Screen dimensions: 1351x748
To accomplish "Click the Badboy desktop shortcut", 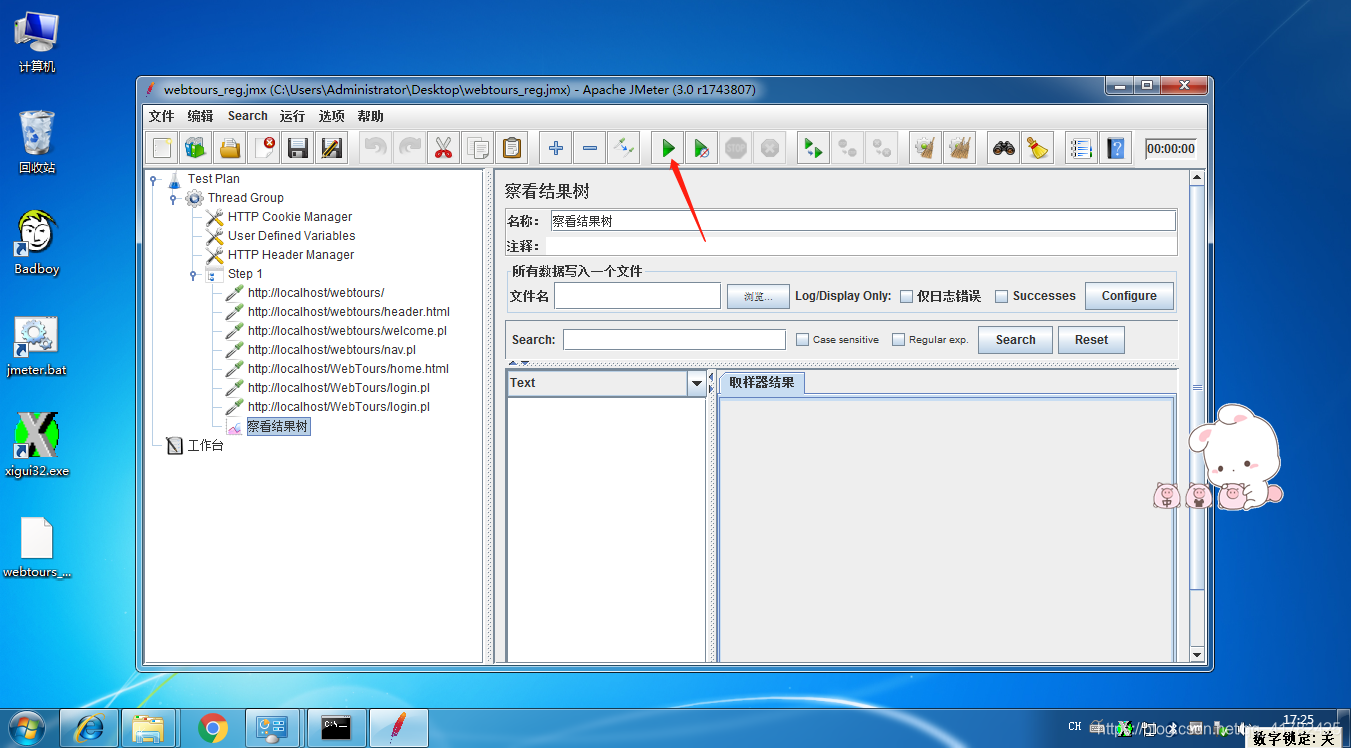I will pos(37,242).
